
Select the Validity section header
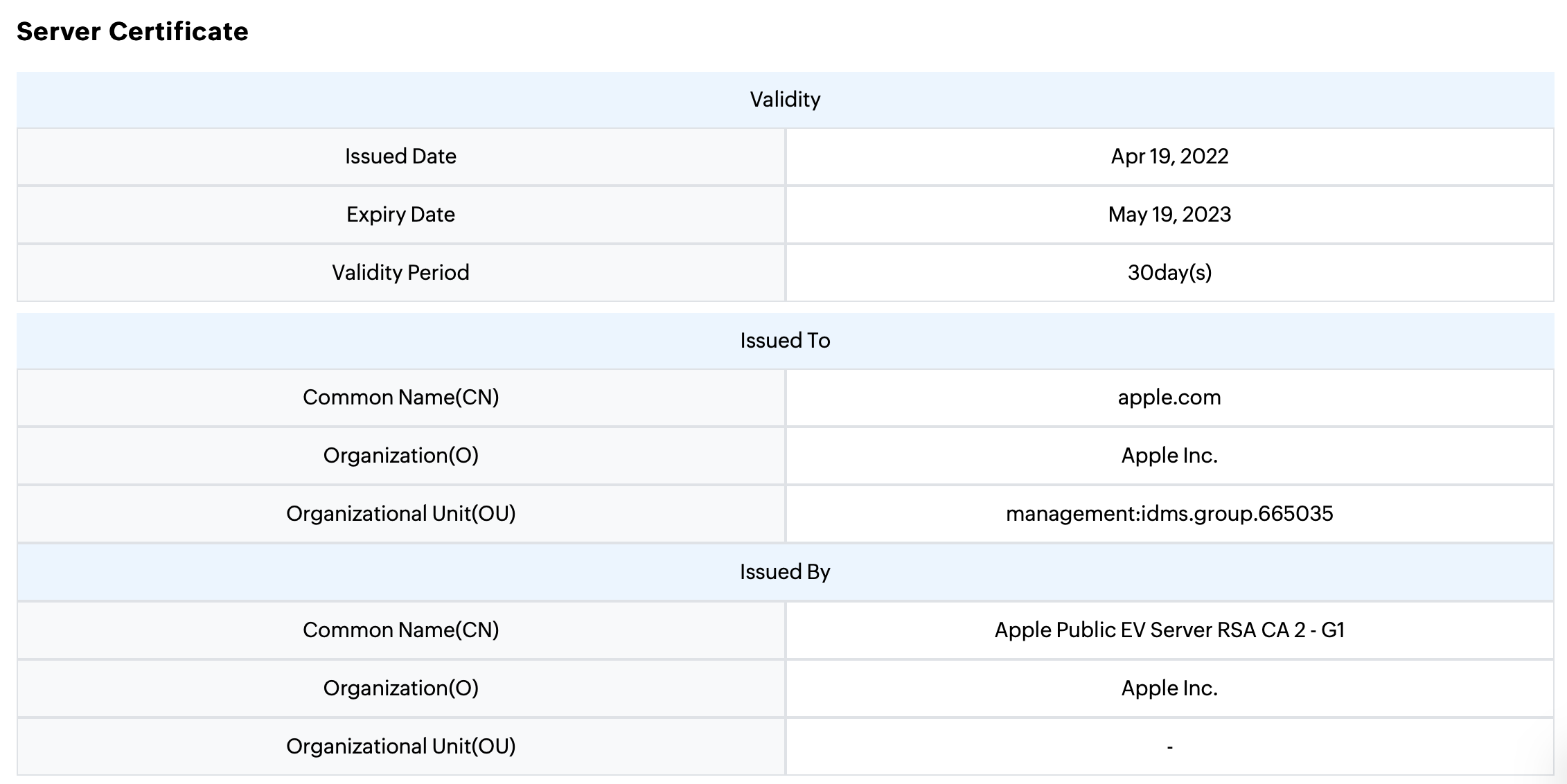(785, 100)
